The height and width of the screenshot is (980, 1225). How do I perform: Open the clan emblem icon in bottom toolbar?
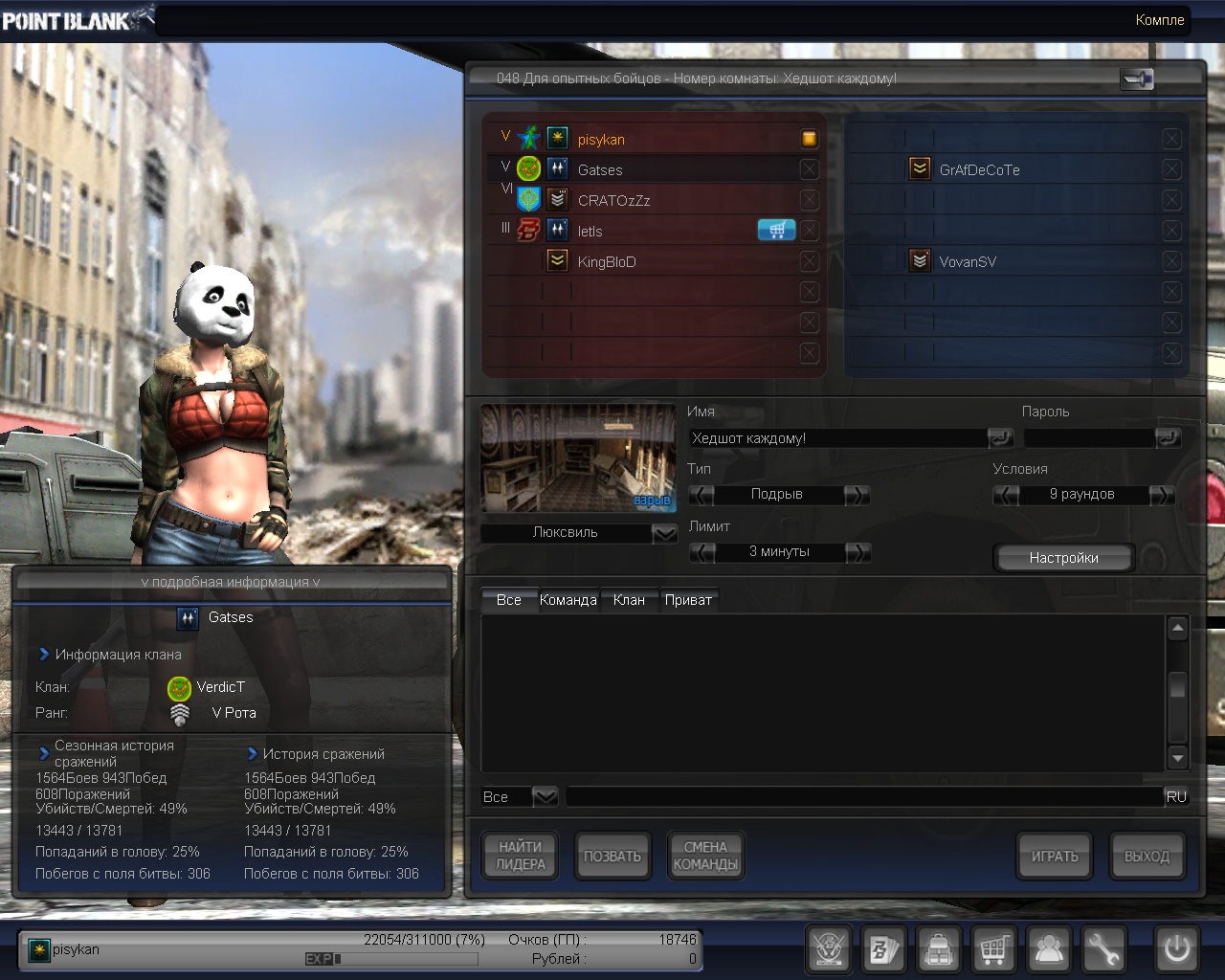pyautogui.click(x=829, y=949)
